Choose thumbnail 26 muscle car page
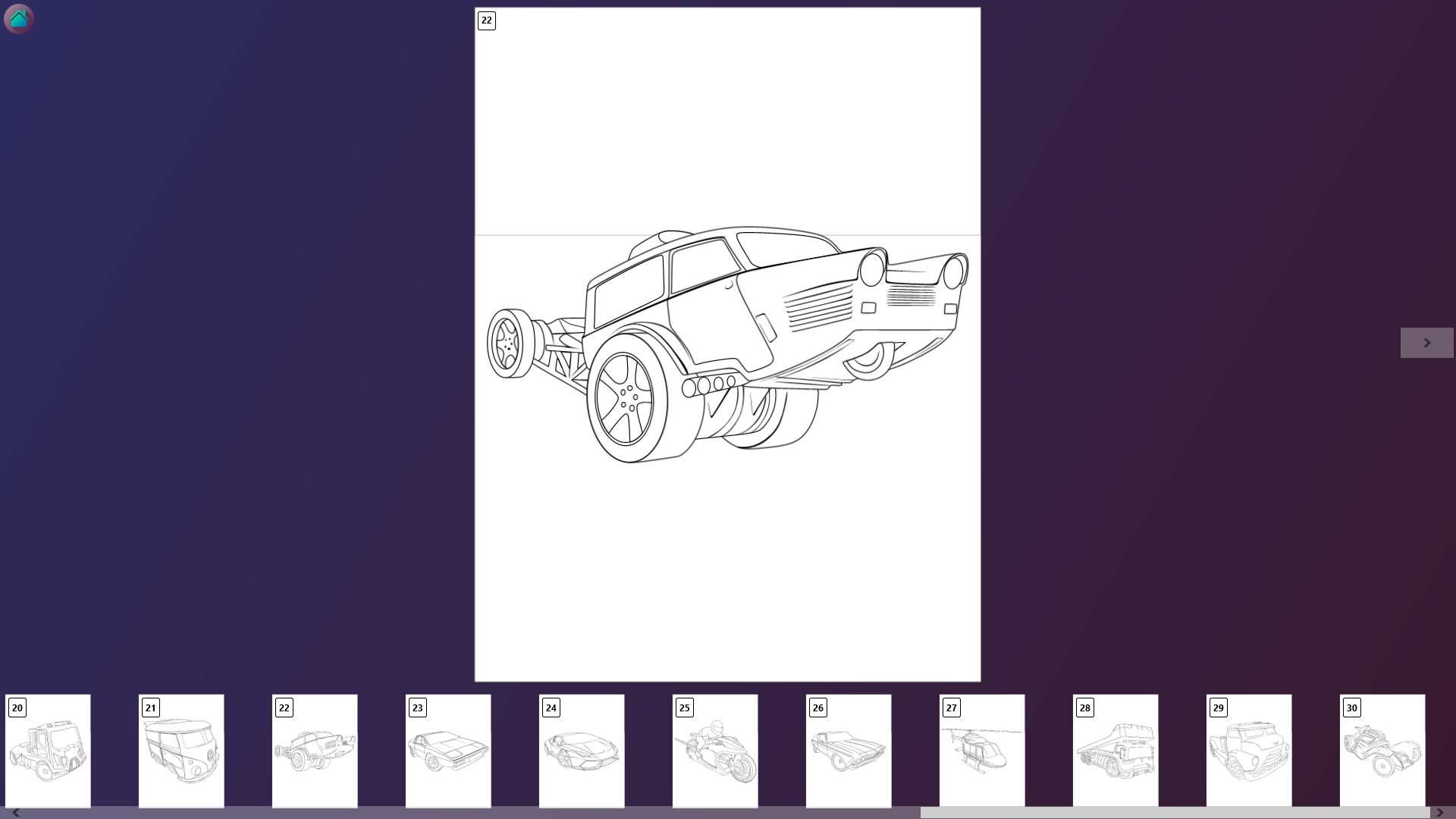 pyautogui.click(x=849, y=751)
